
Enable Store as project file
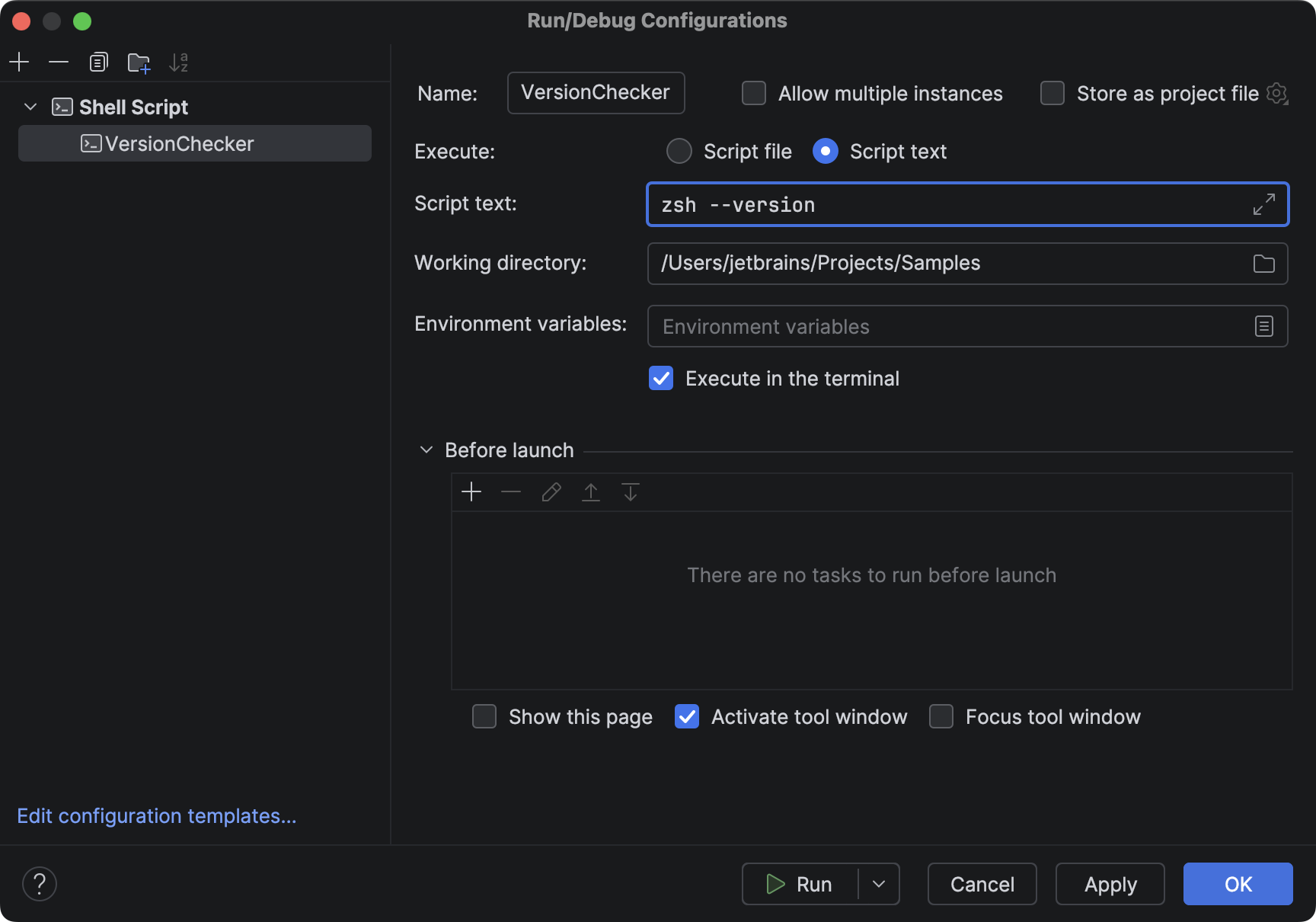1052,93
